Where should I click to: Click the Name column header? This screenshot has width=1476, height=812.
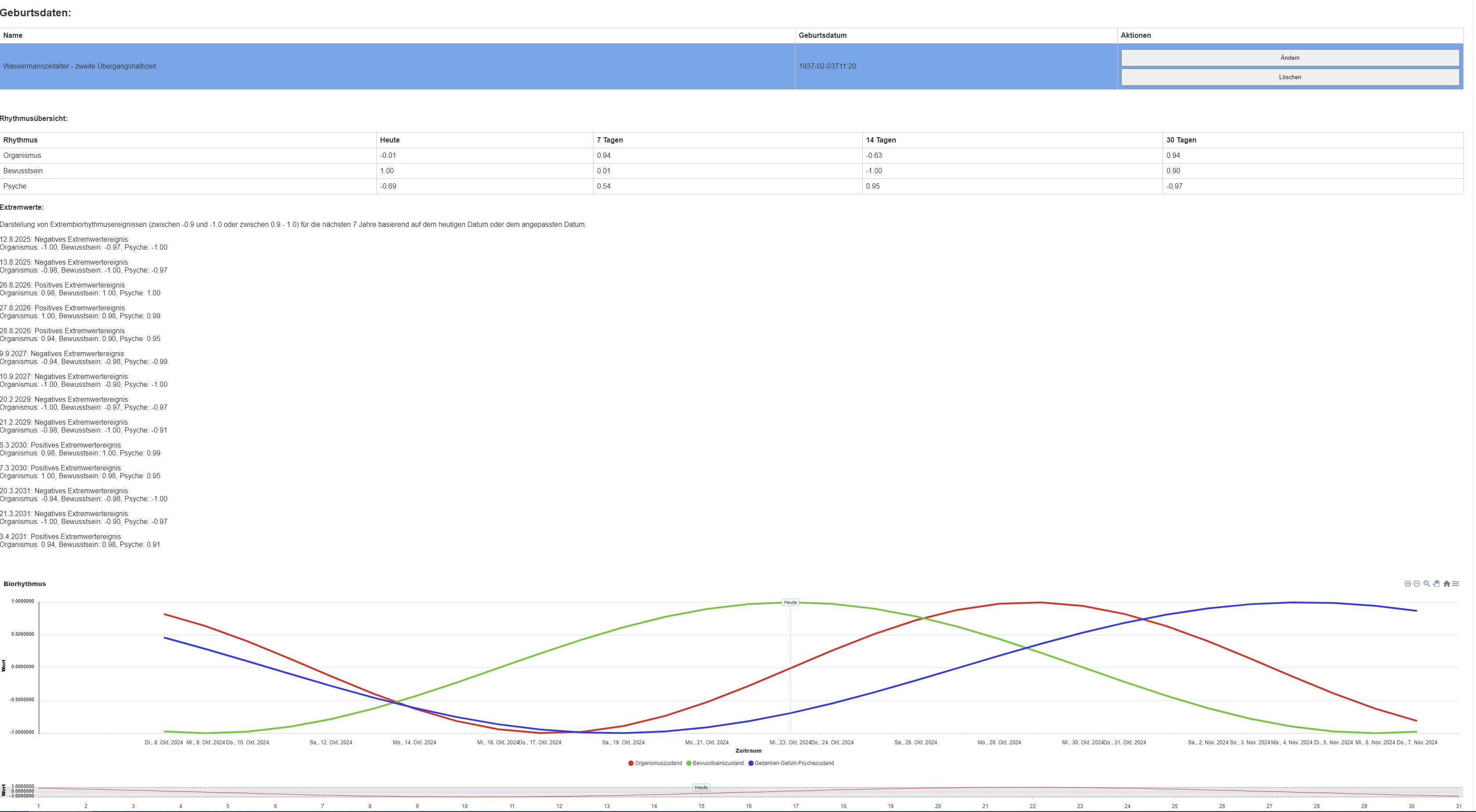click(x=13, y=36)
